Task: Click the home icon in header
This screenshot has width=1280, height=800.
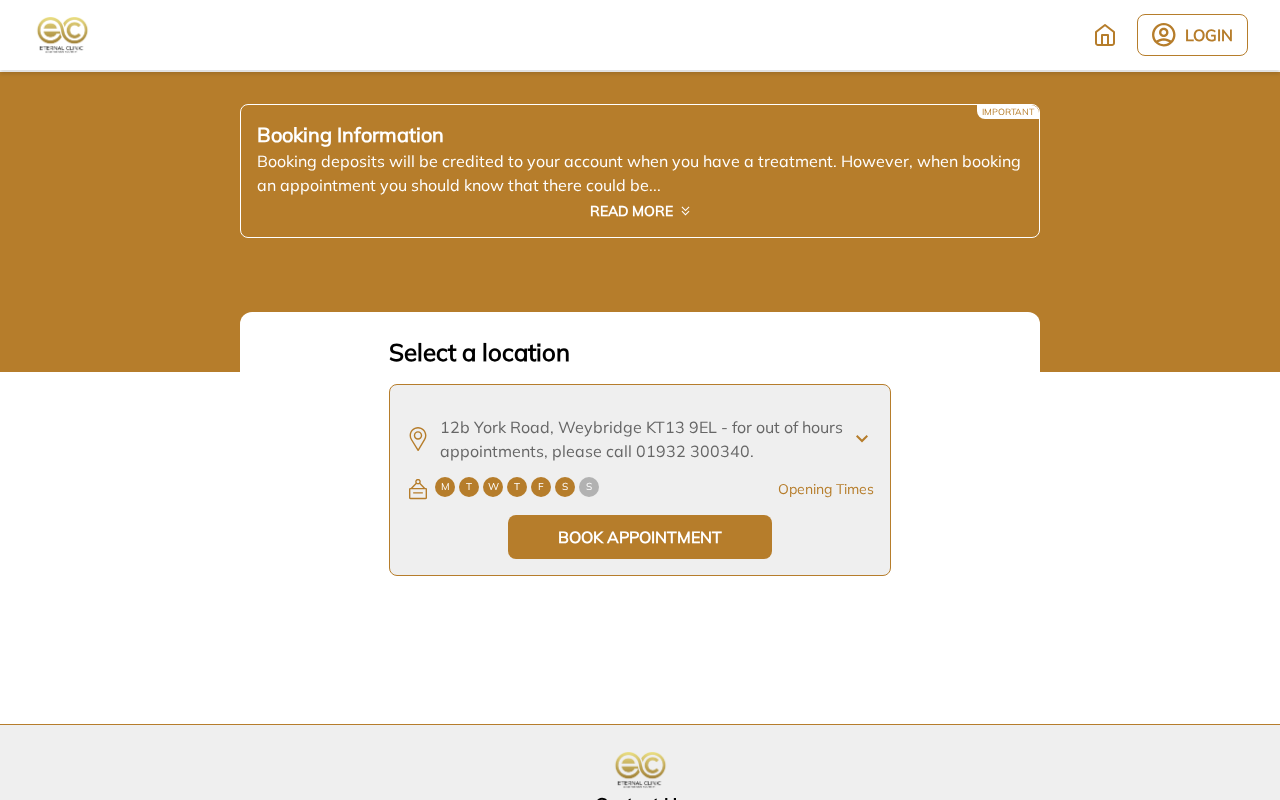Action: click(1105, 35)
